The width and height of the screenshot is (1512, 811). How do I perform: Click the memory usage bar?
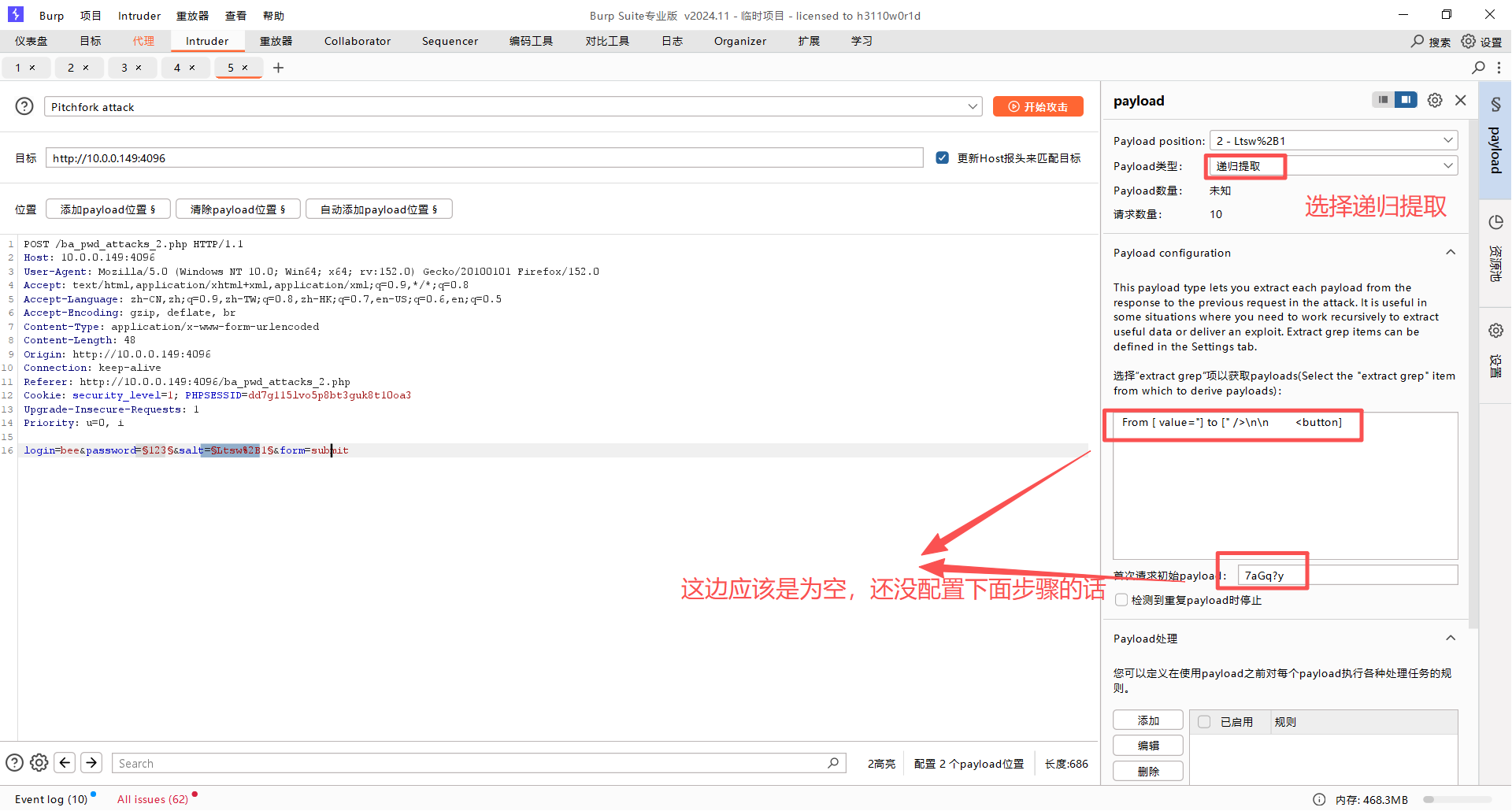[x=1457, y=799]
